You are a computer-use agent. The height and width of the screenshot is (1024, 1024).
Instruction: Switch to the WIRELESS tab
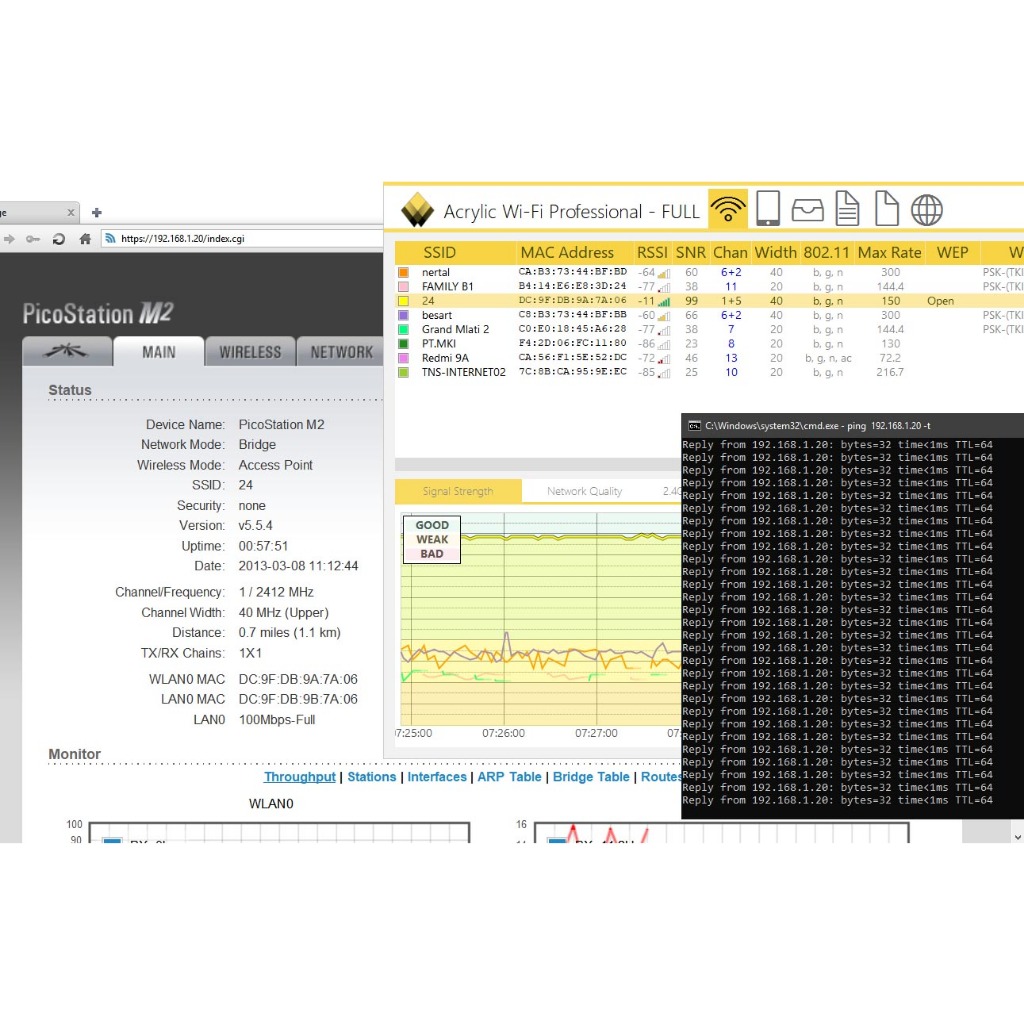(250, 352)
